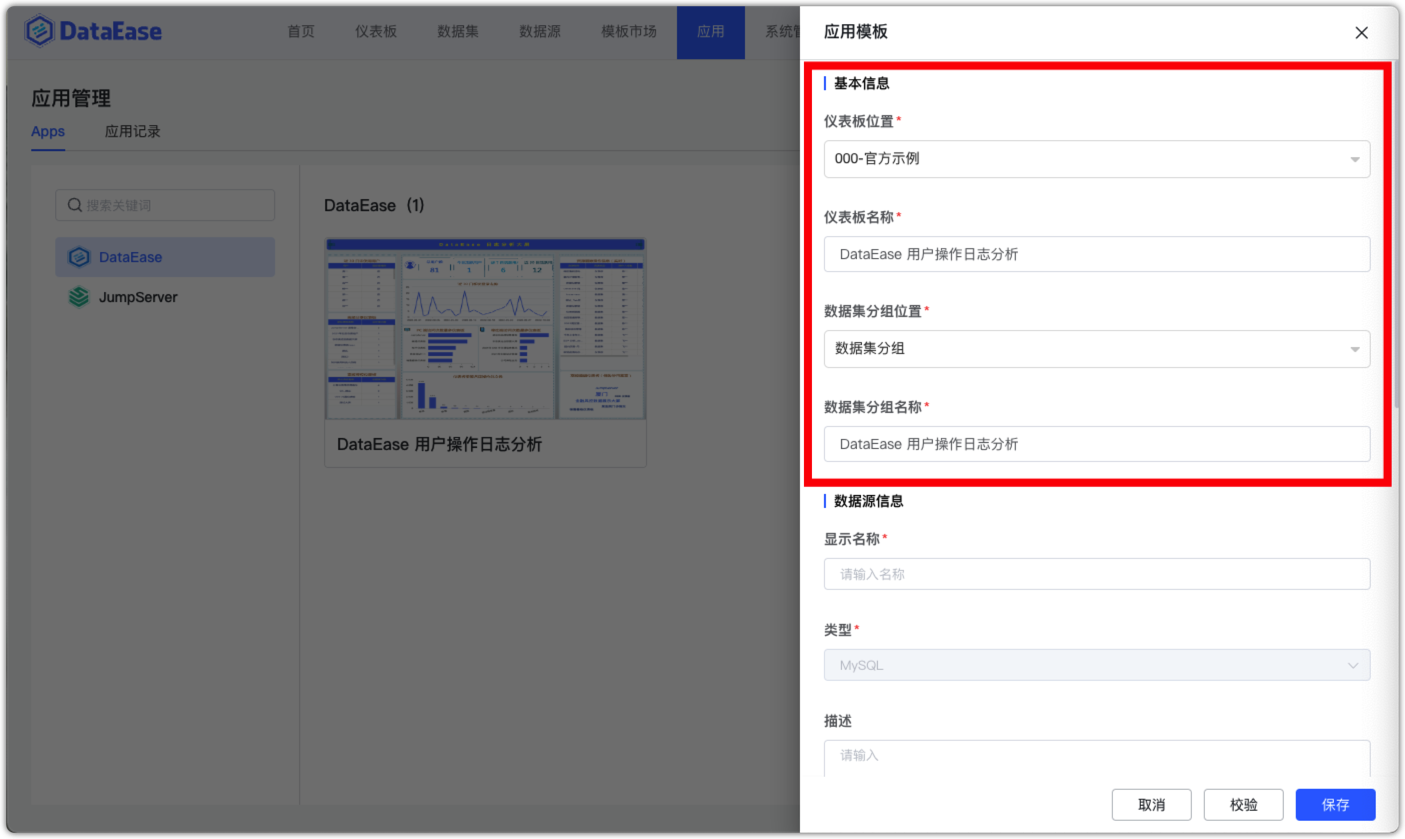Viewport: 1405px width, 839px height.
Task: Open the DataEase 用户操作日志分析 thumbnail
Action: click(x=486, y=328)
